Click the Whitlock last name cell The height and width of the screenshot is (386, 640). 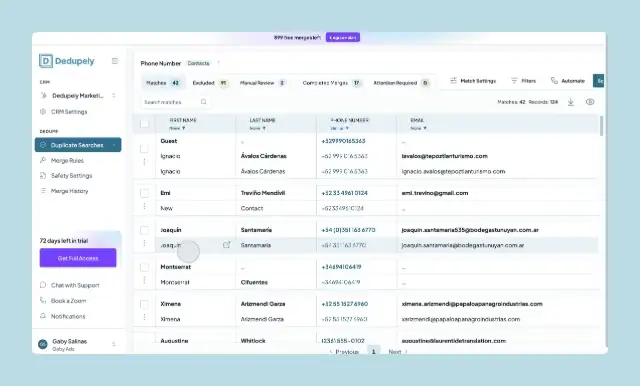click(253, 341)
